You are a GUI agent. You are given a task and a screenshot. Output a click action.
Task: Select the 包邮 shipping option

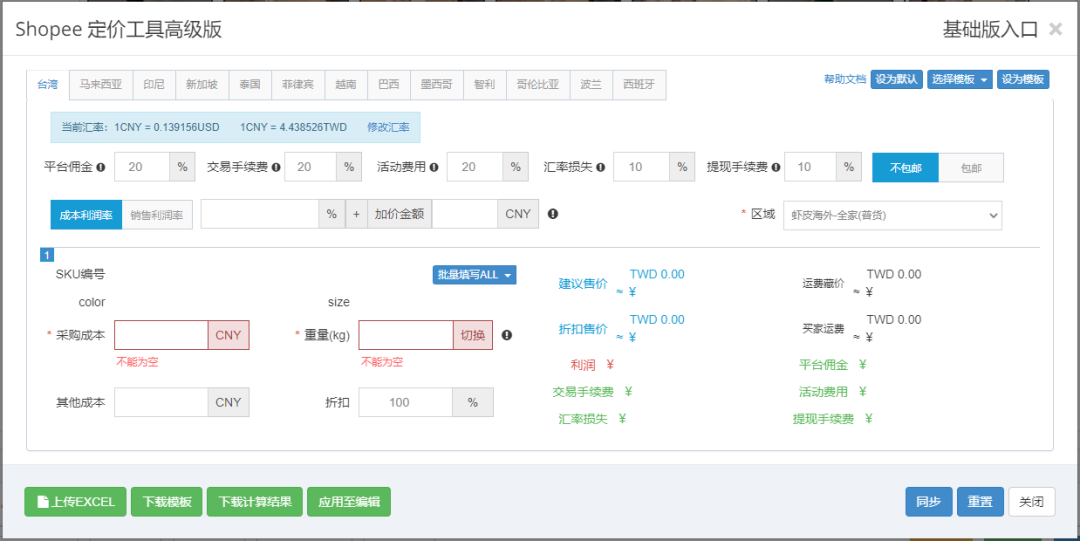coord(971,168)
